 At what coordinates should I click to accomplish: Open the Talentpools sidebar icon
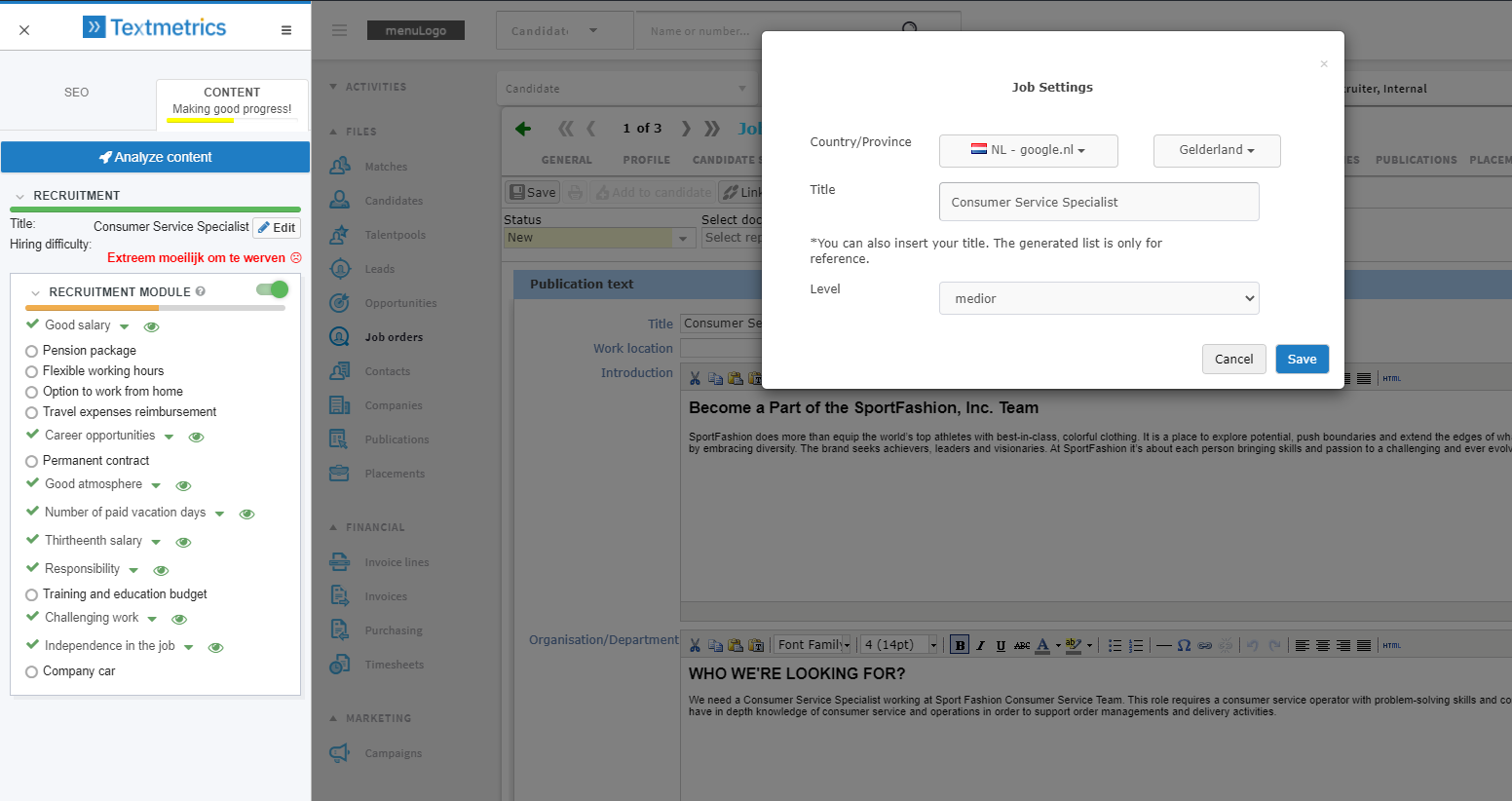[x=339, y=234]
